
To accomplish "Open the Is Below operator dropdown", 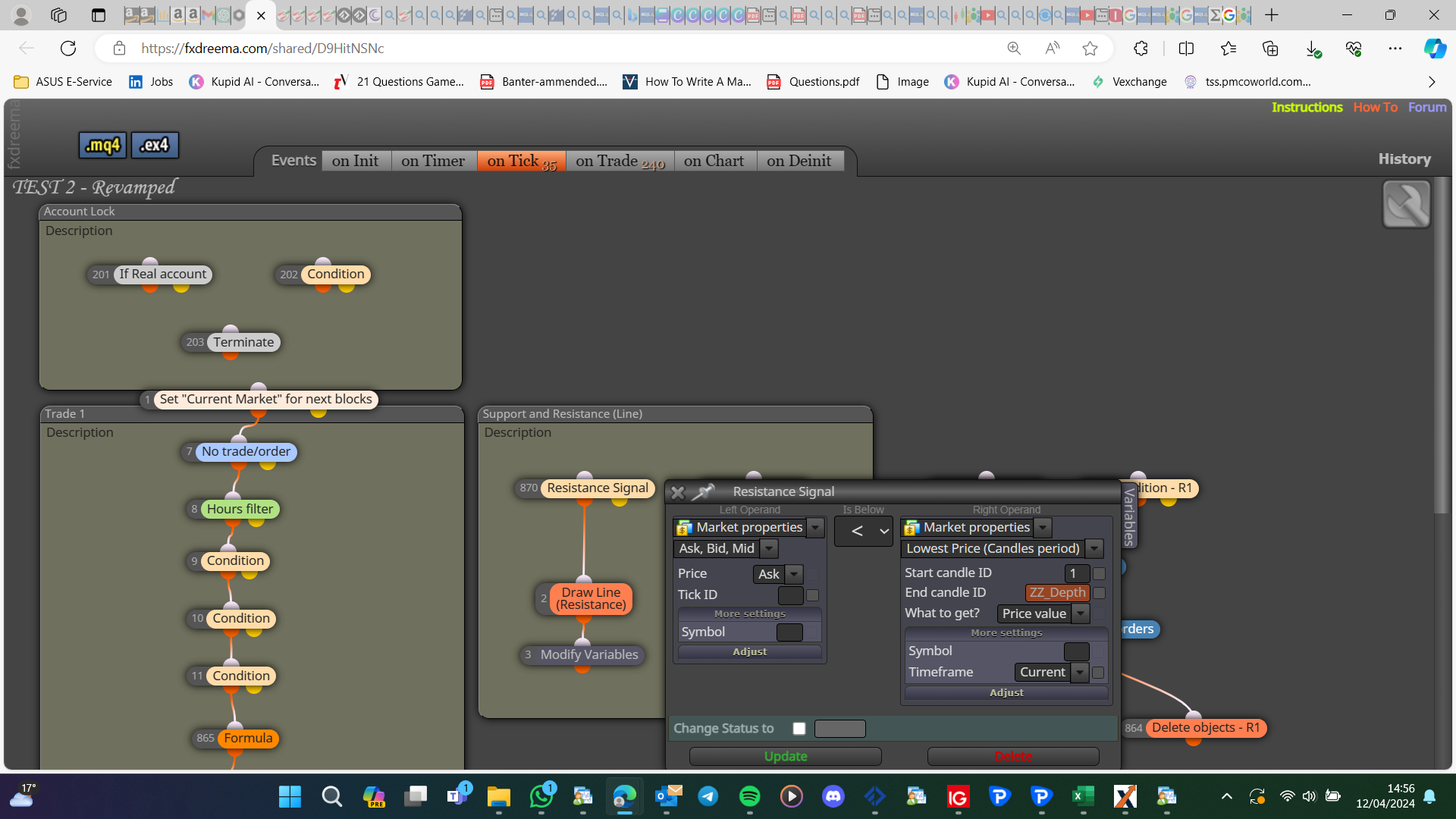I will point(864,532).
